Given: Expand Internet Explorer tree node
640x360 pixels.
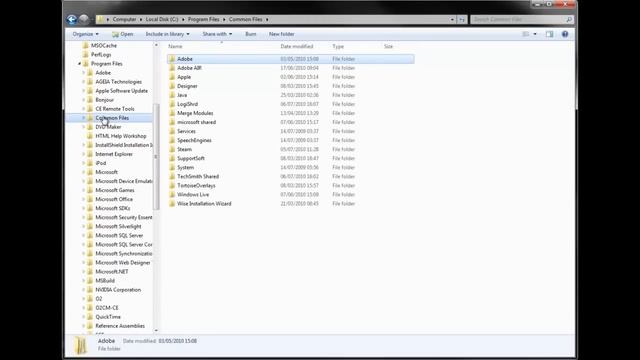Looking at the screenshot, I should click(84, 154).
